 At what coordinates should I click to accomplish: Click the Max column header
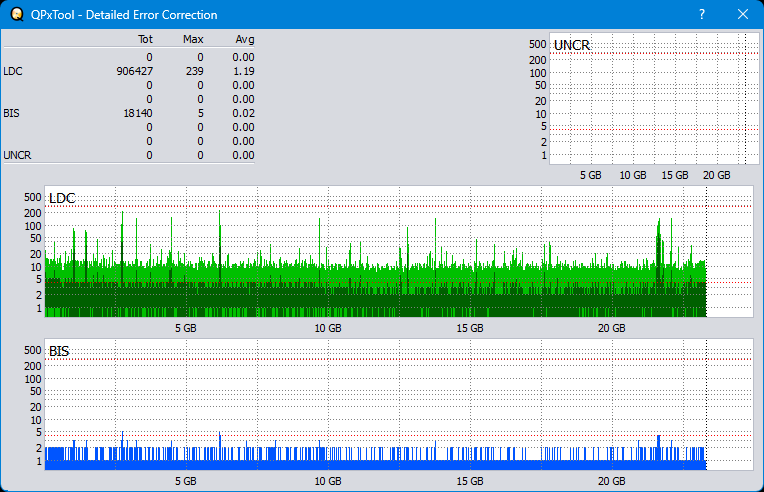193,39
